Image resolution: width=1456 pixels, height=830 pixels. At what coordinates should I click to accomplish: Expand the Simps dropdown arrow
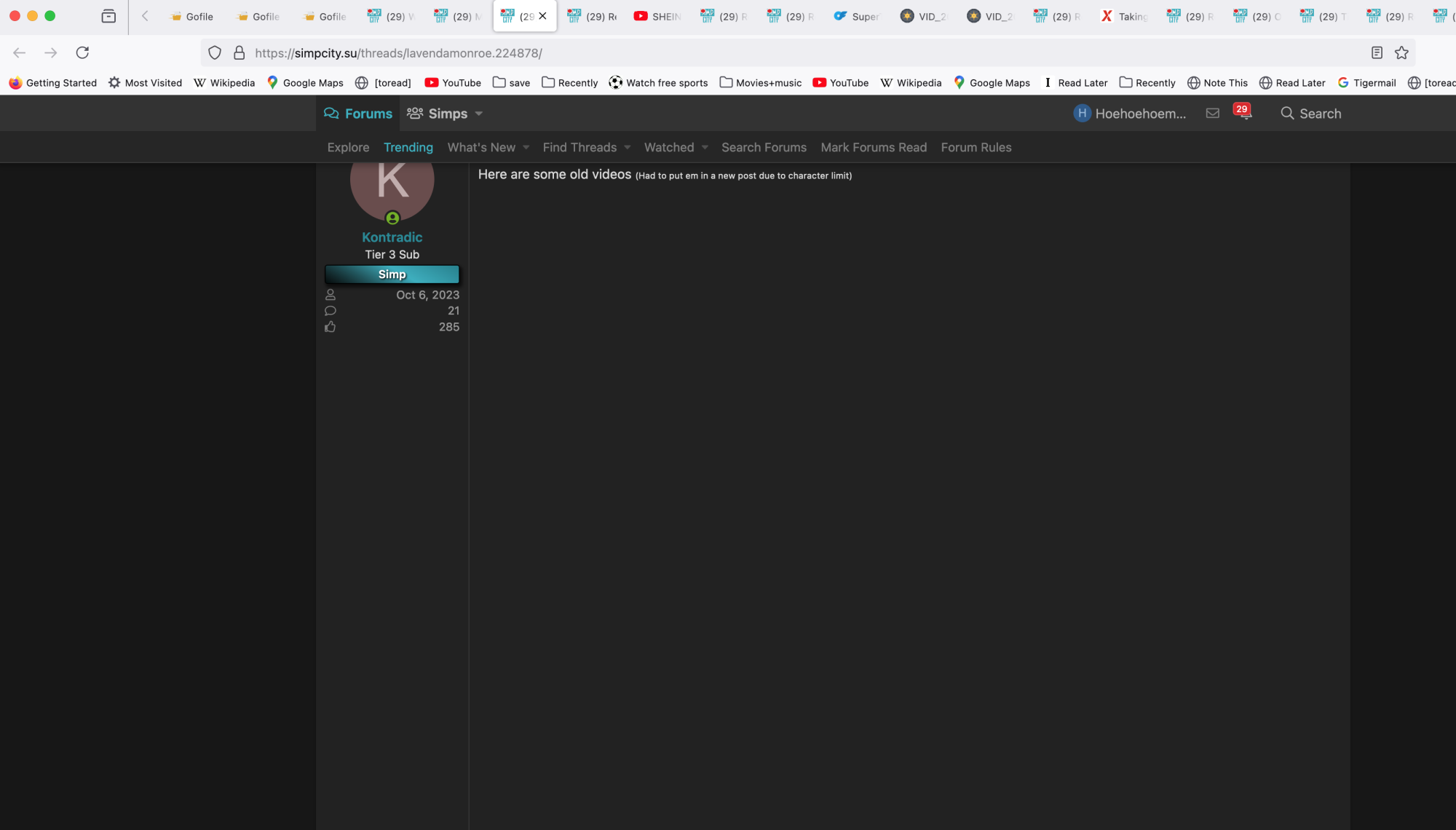point(479,114)
